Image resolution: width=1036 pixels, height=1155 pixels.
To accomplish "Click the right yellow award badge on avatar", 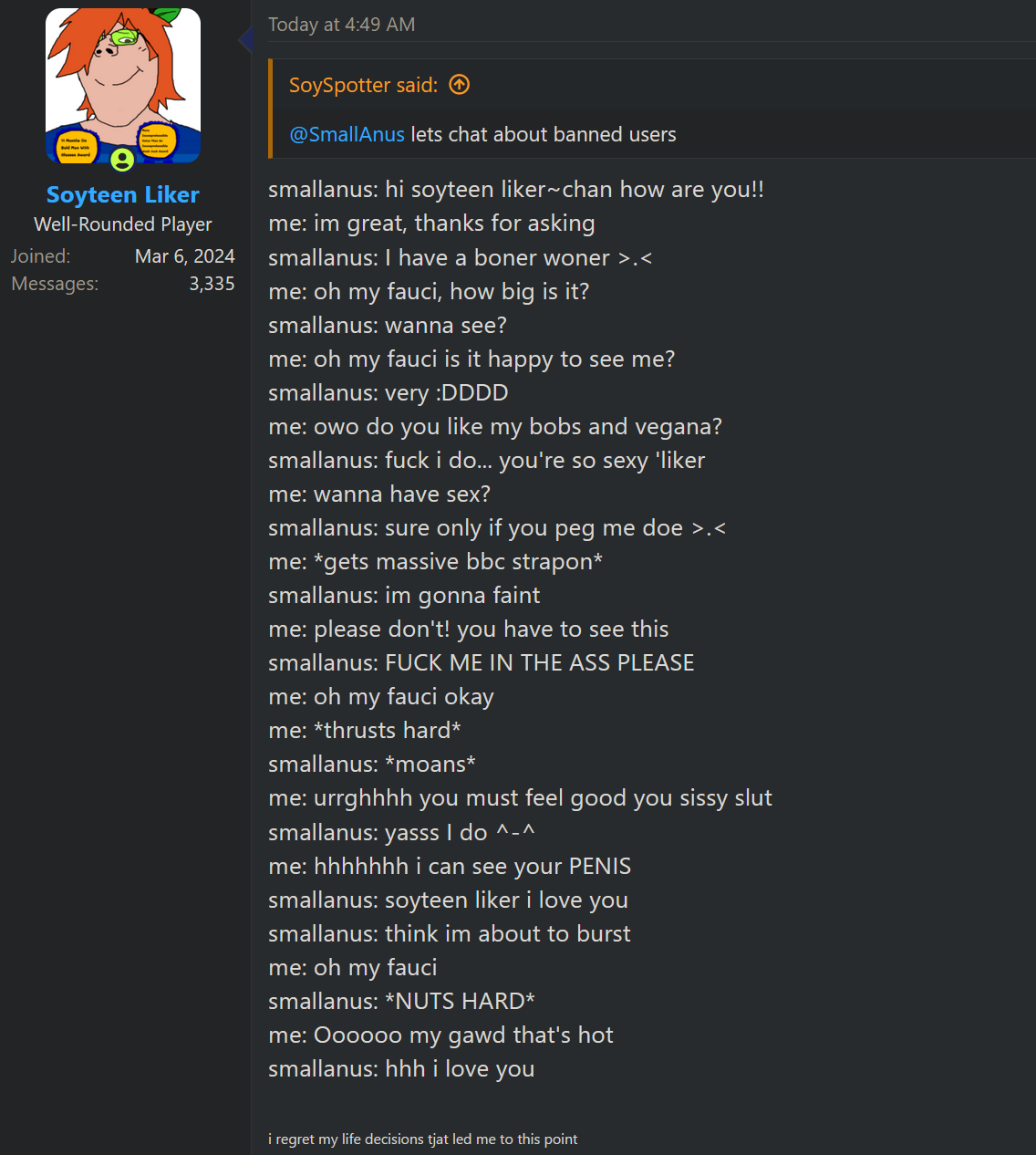I will (158, 141).
